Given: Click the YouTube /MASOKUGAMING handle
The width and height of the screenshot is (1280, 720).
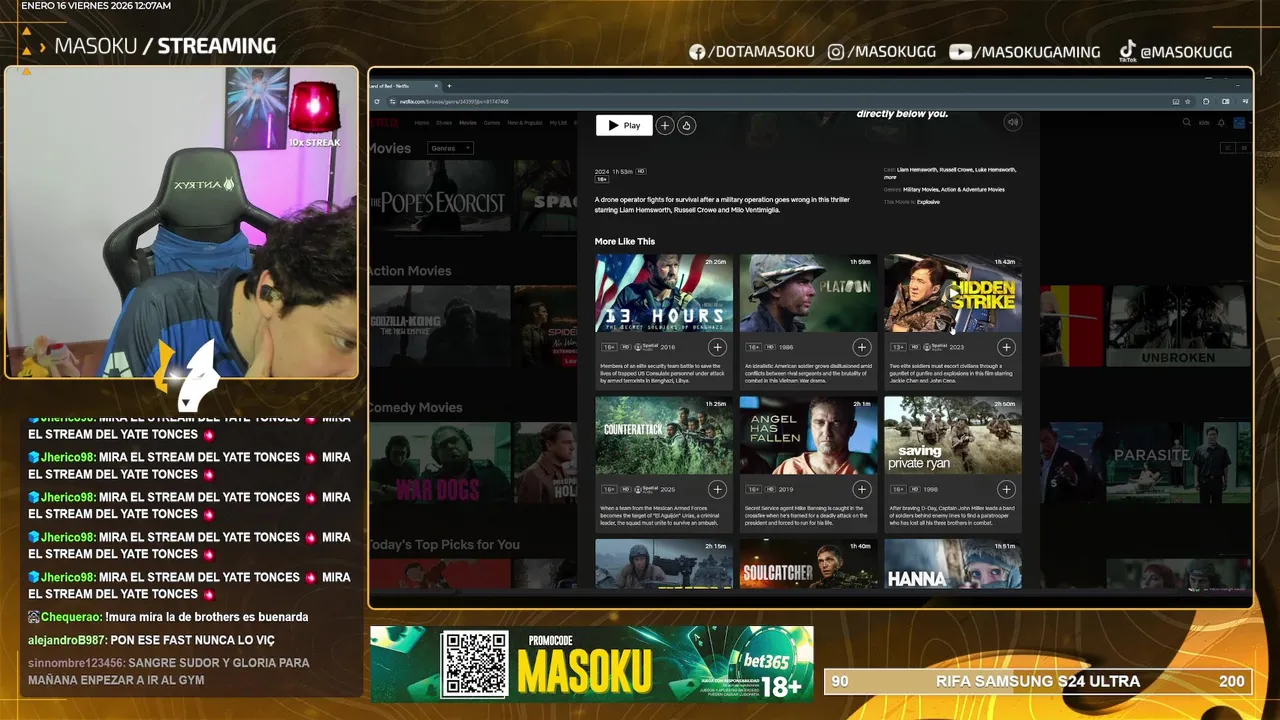Looking at the screenshot, I should (x=1025, y=52).
